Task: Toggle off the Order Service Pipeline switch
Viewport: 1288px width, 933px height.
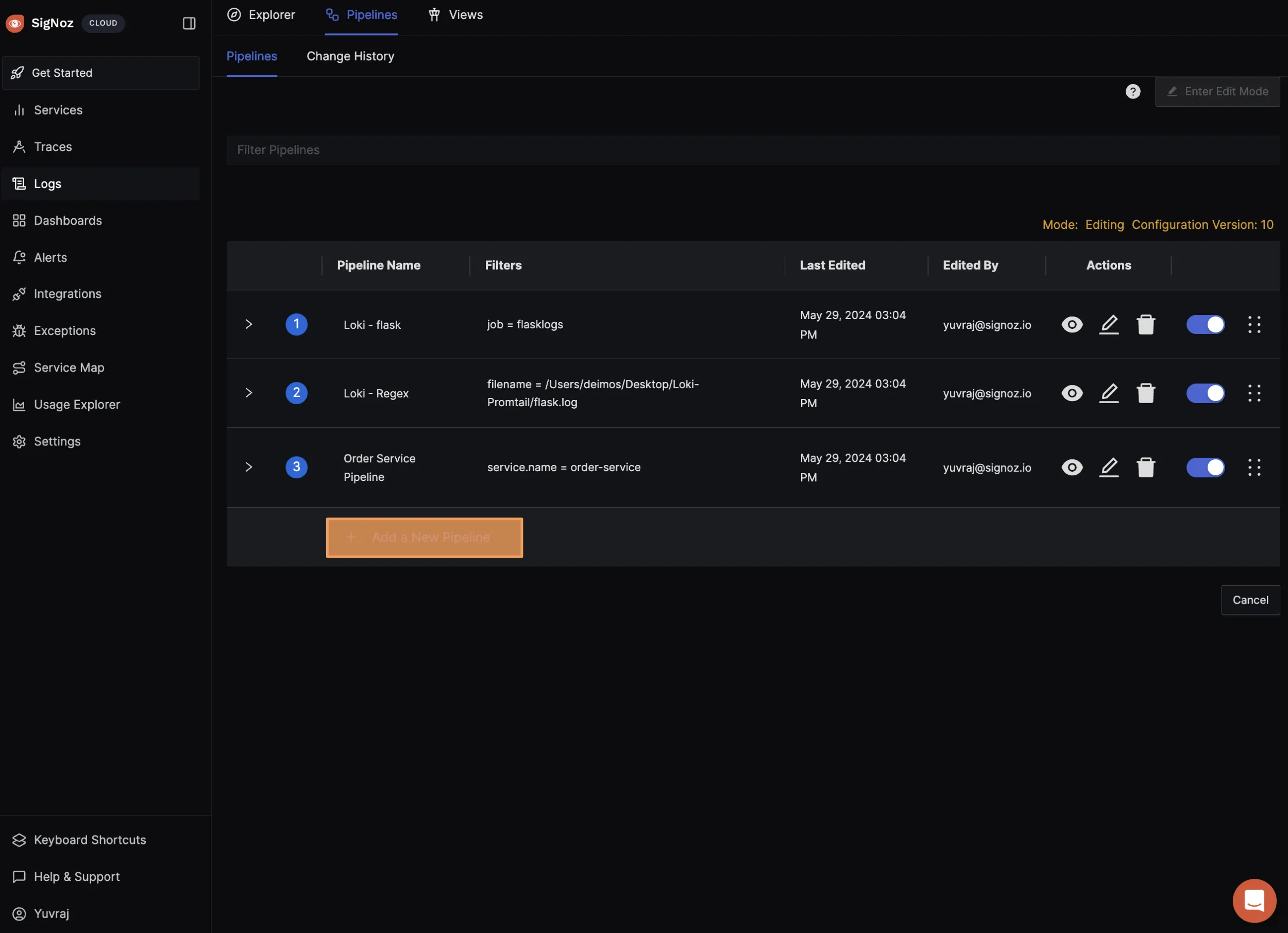Action: point(1205,467)
